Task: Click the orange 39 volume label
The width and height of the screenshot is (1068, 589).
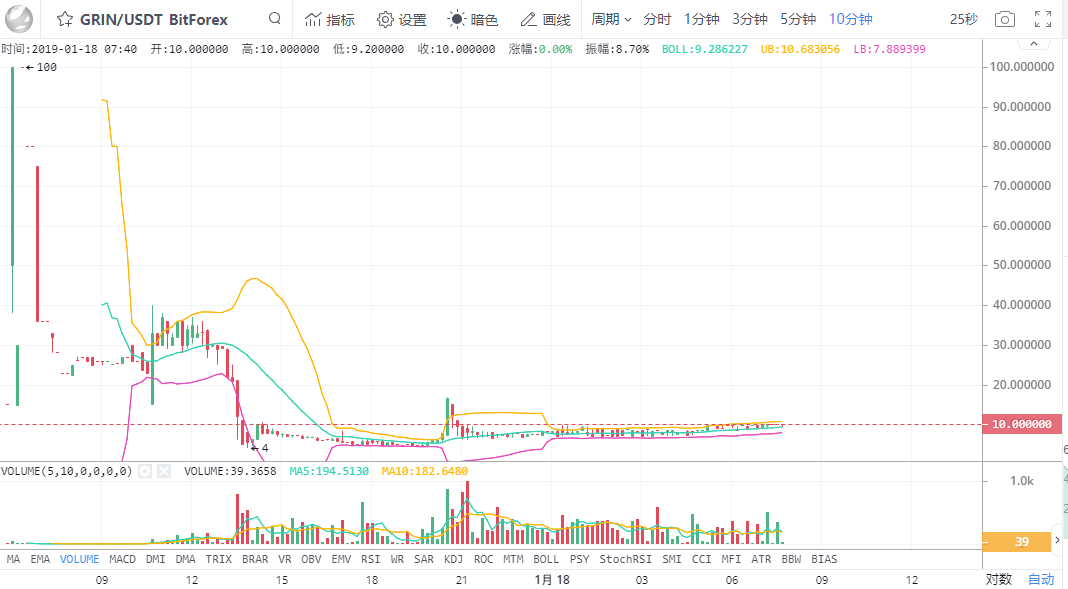Action: click(x=1021, y=542)
